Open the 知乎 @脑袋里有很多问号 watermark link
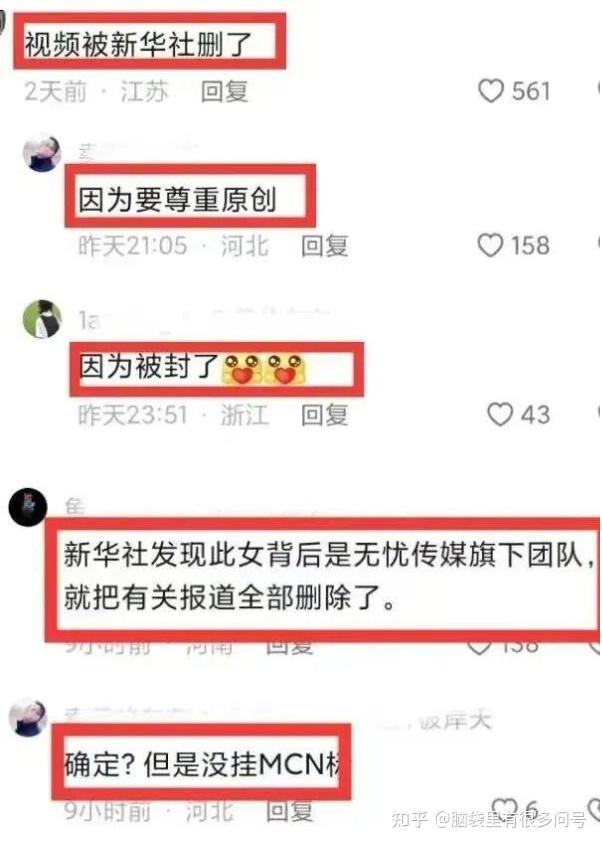602x845 pixels. [489, 820]
